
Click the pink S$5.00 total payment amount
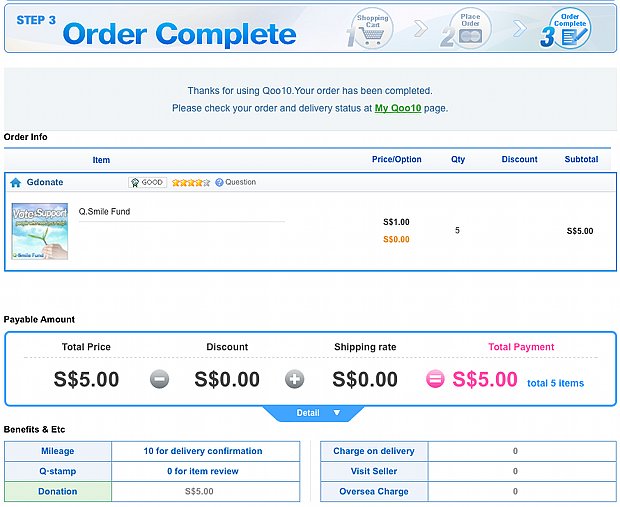[x=485, y=379]
